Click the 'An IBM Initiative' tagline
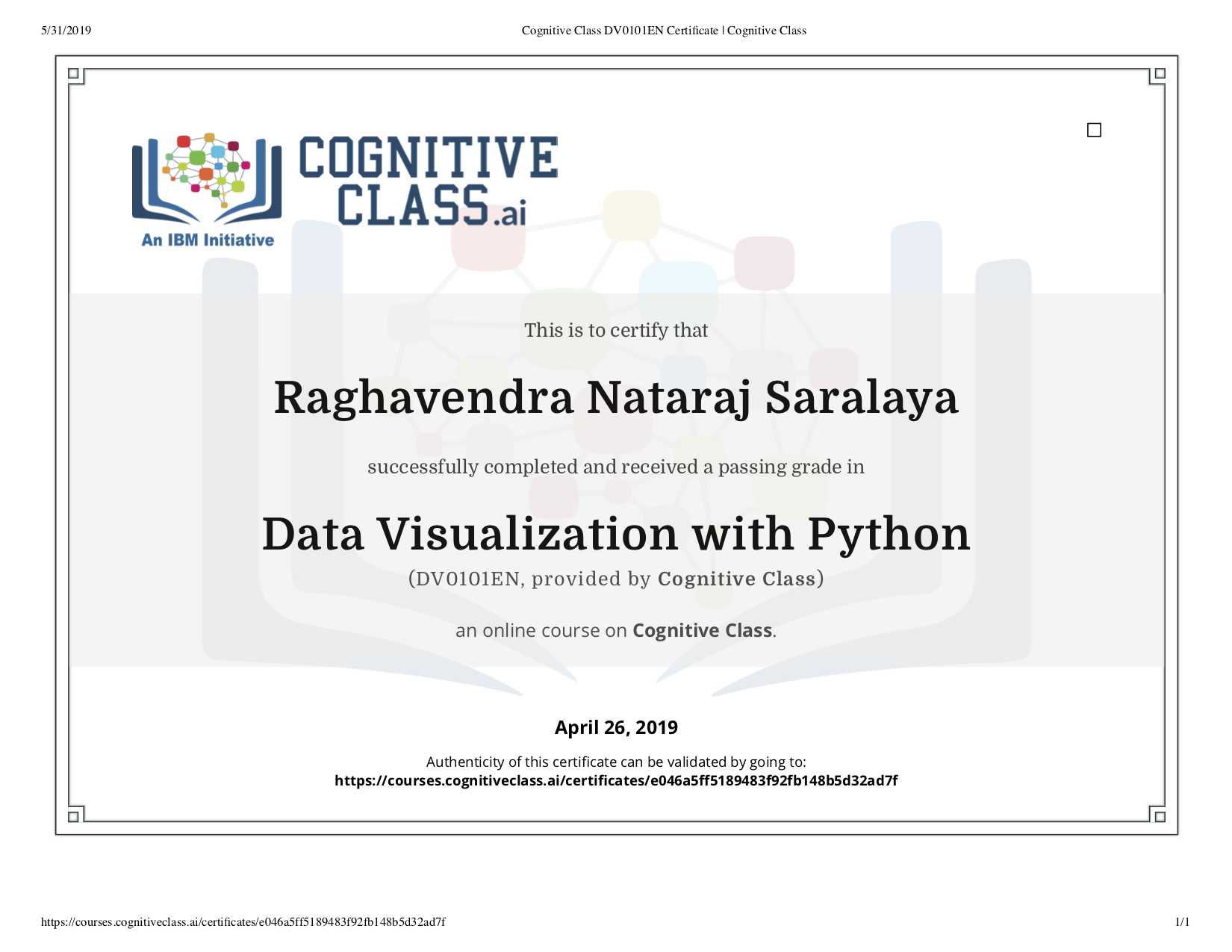The image size is (1232, 952). (208, 240)
